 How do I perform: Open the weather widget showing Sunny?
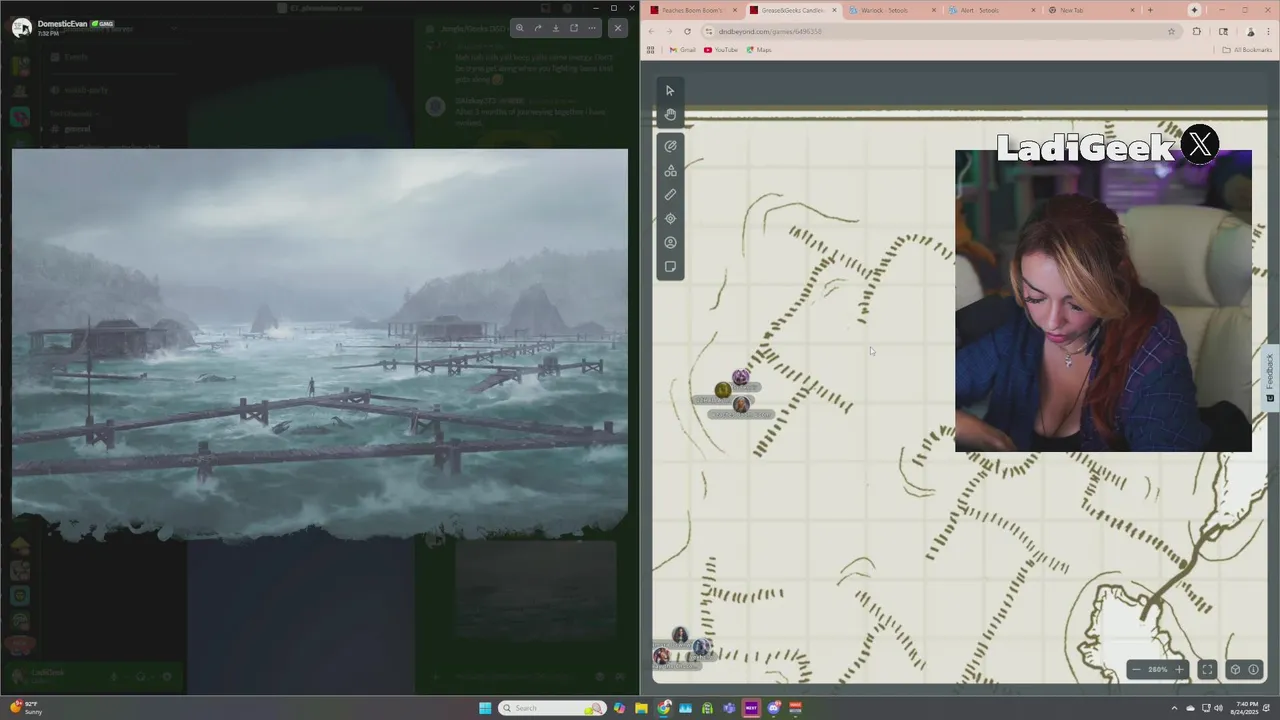(x=27, y=708)
